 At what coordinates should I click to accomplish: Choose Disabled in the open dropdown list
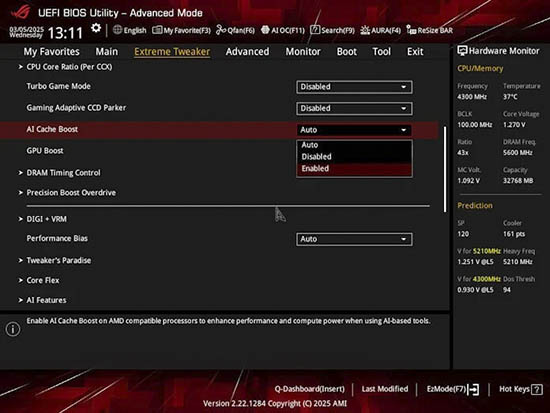354,156
